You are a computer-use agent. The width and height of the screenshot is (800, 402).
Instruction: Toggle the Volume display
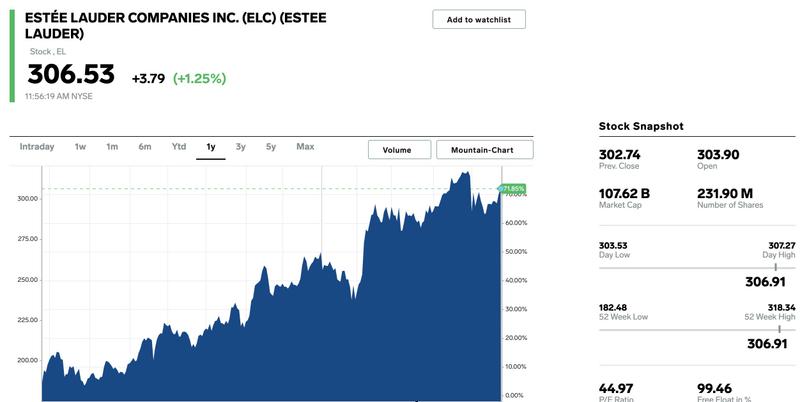point(399,150)
